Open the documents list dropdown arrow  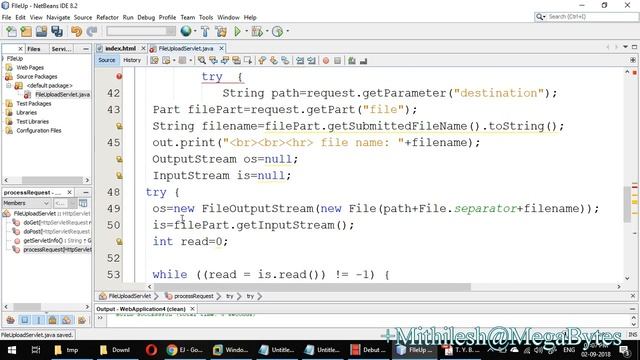(x=625, y=47)
